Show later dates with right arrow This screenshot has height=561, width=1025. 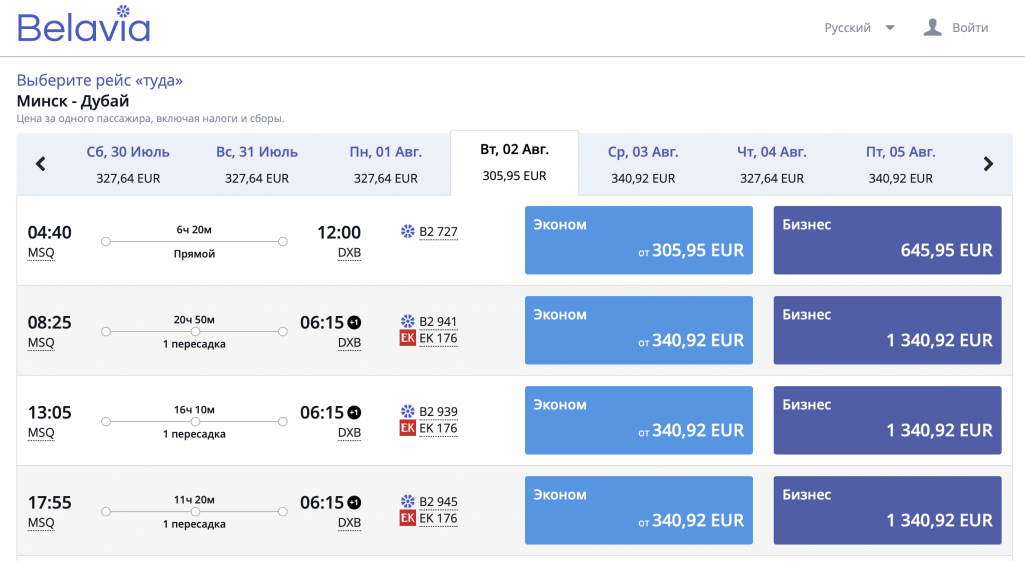[x=988, y=163]
